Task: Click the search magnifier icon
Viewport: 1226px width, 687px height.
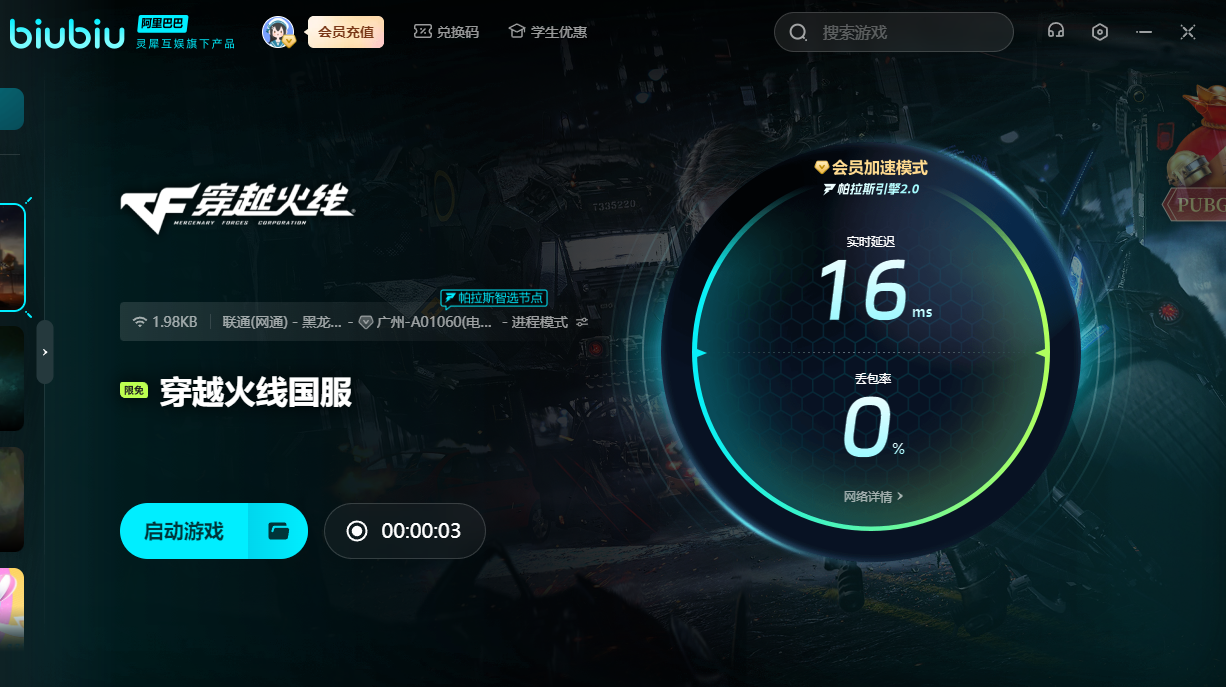Action: pos(798,33)
